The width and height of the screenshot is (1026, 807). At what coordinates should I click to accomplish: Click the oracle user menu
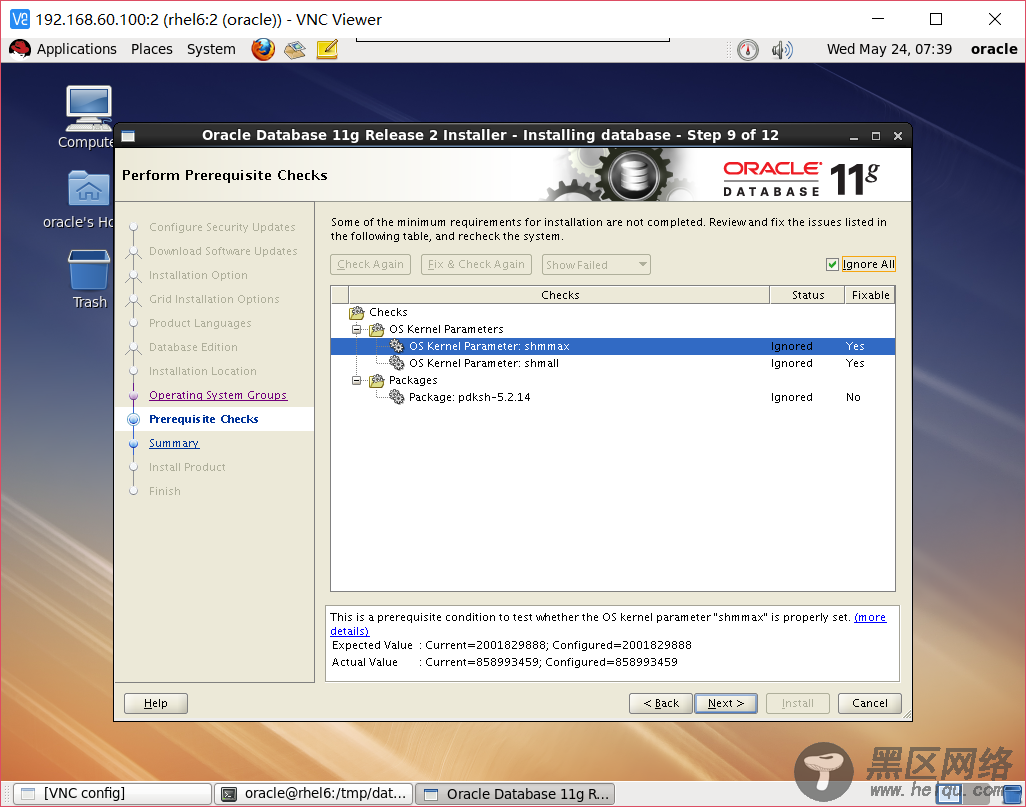click(x=993, y=49)
